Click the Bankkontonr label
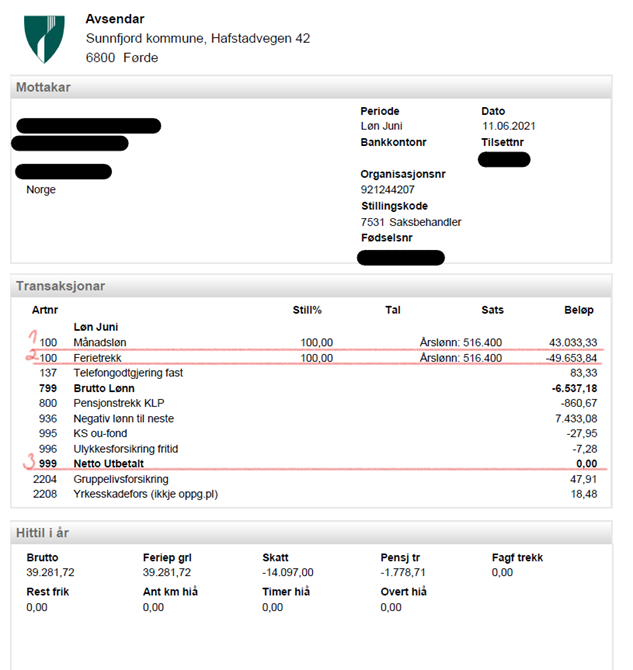633x670 pixels. click(393, 142)
